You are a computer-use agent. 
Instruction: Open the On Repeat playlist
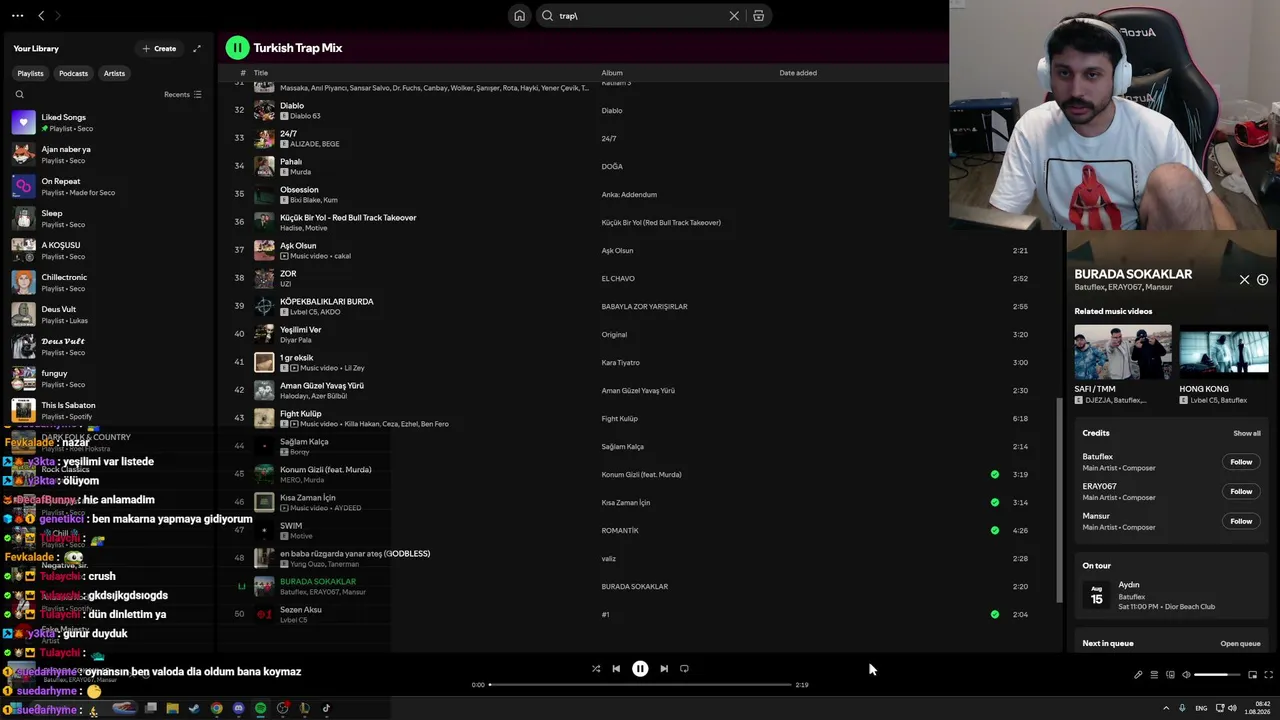pyautogui.click(x=108, y=186)
